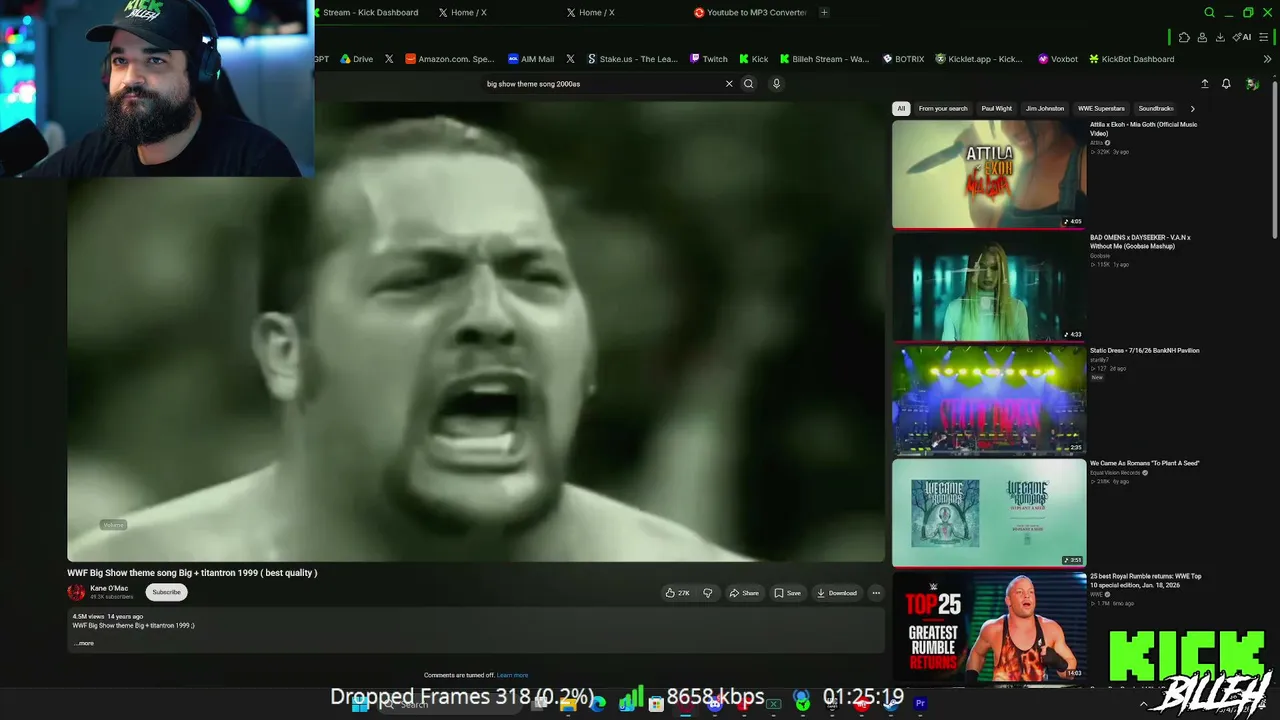Like the Big Show theme video
The width and height of the screenshot is (1280, 720).
677,593
